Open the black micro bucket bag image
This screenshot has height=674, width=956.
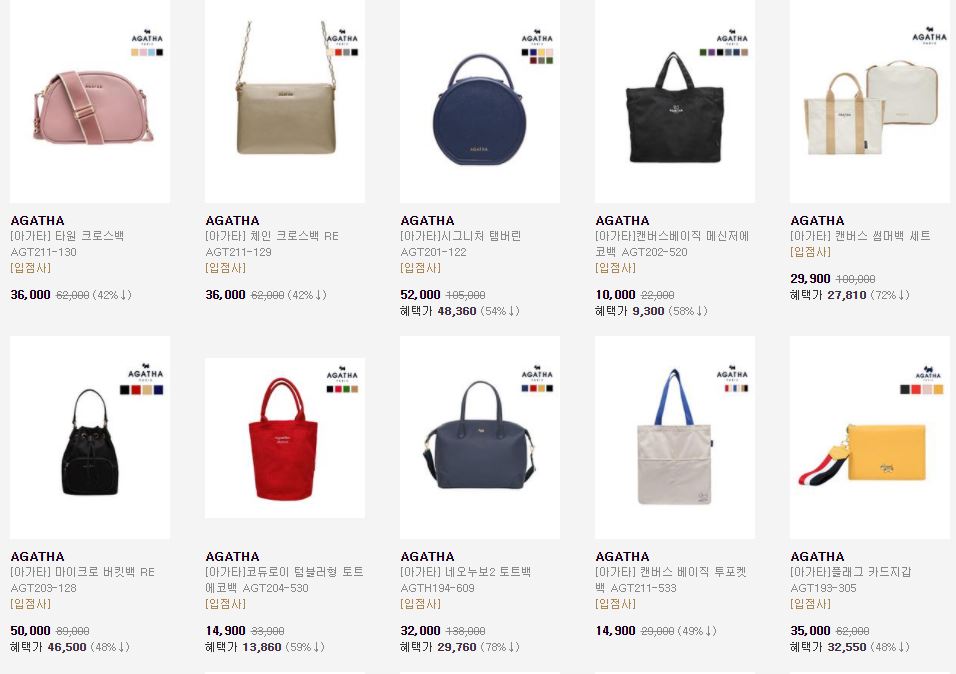[x=90, y=437]
